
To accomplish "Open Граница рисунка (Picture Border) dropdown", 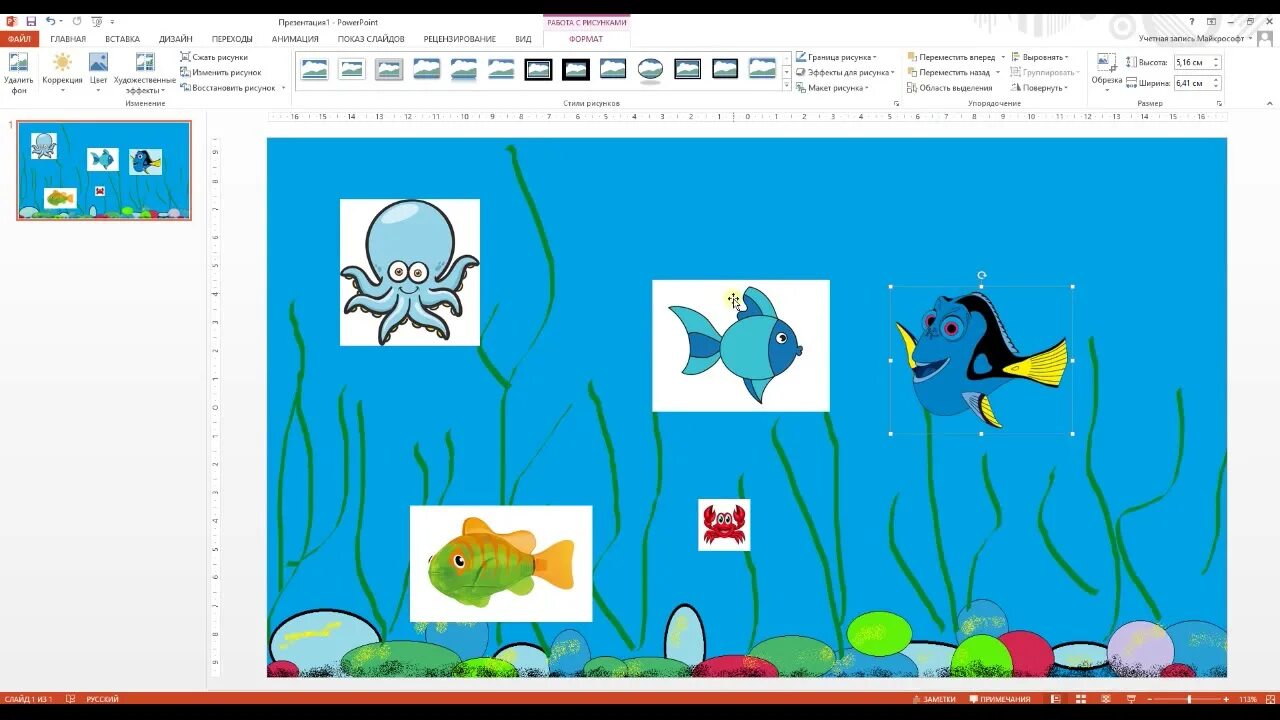I will (x=836, y=57).
